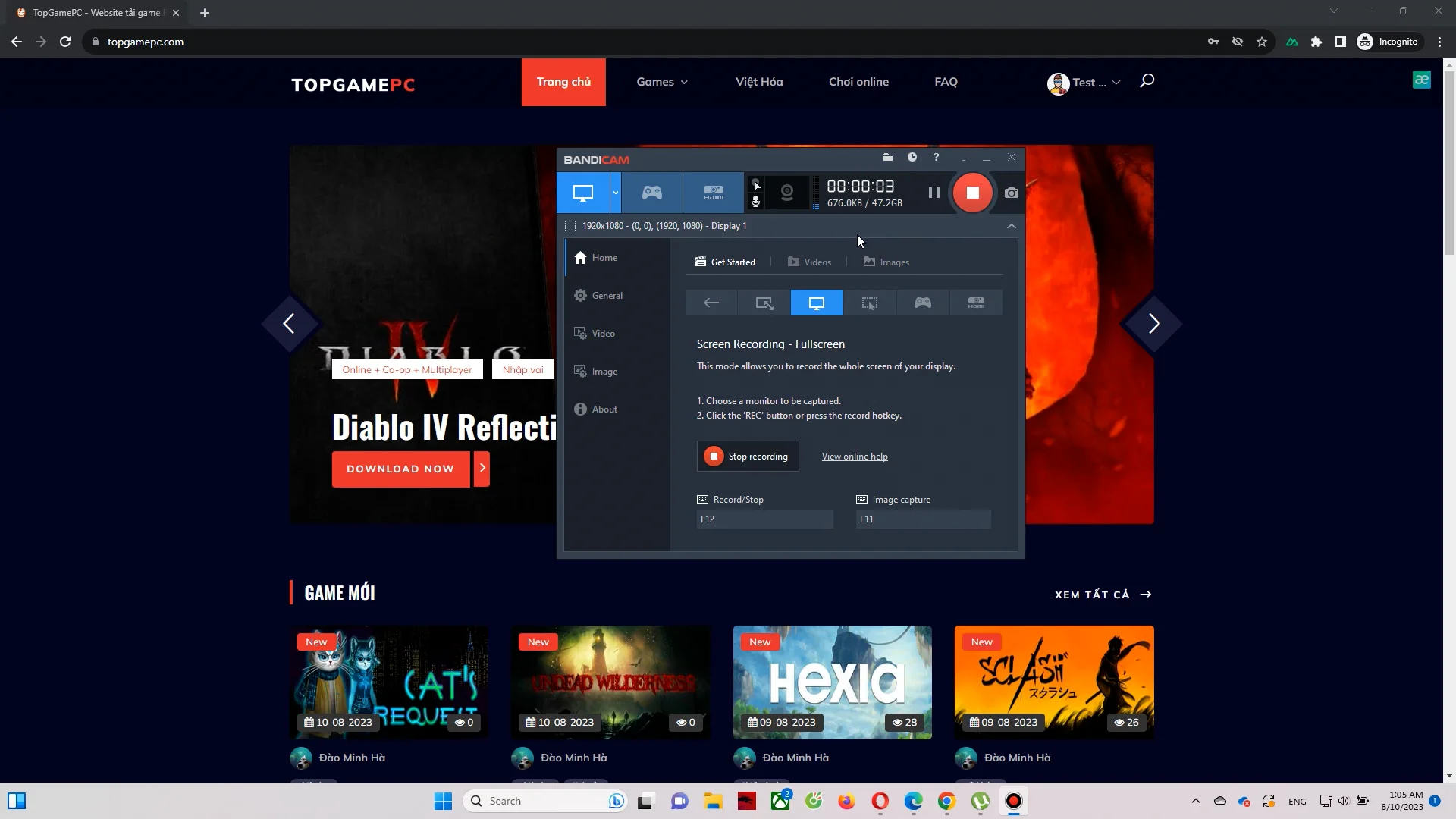Screen dimensions: 1456x819
Task: Open About section in Bandicam sidebar
Action: [x=617, y=409]
